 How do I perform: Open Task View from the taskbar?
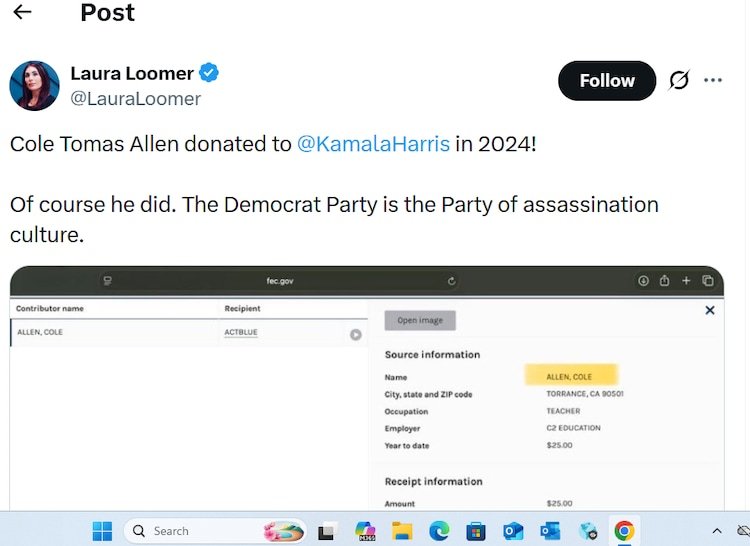(327, 531)
